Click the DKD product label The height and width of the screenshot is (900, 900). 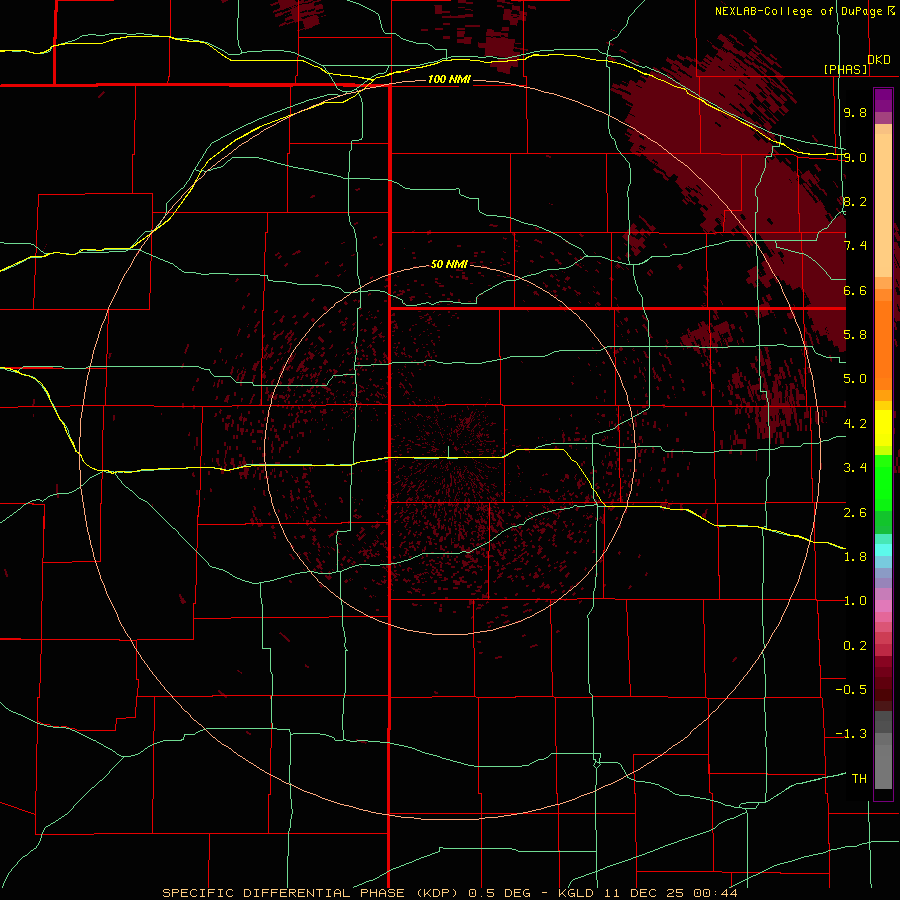[879, 60]
